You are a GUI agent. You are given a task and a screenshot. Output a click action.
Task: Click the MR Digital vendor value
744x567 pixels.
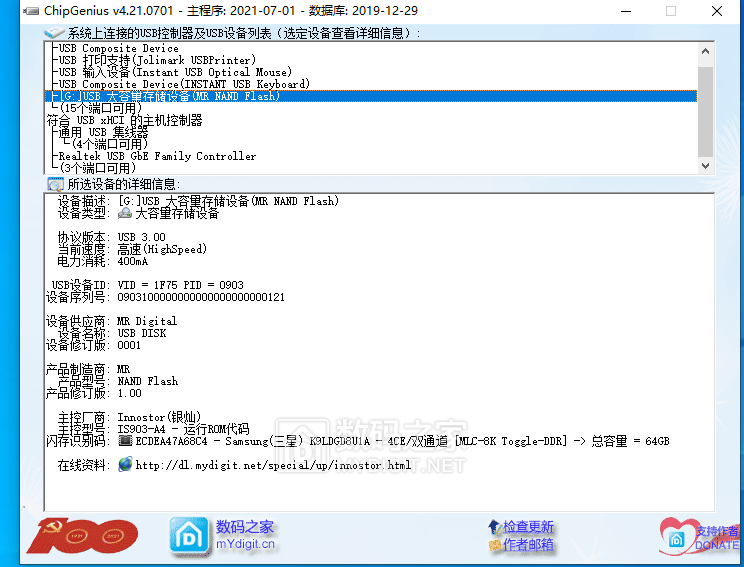click(x=147, y=321)
